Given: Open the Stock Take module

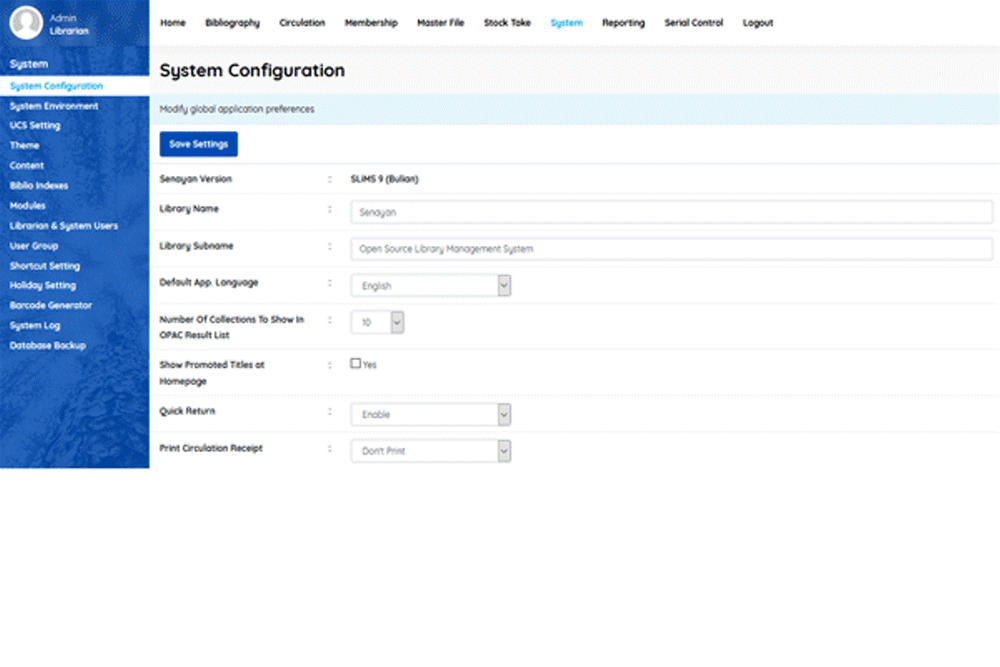Looking at the screenshot, I should pyautogui.click(x=507, y=22).
